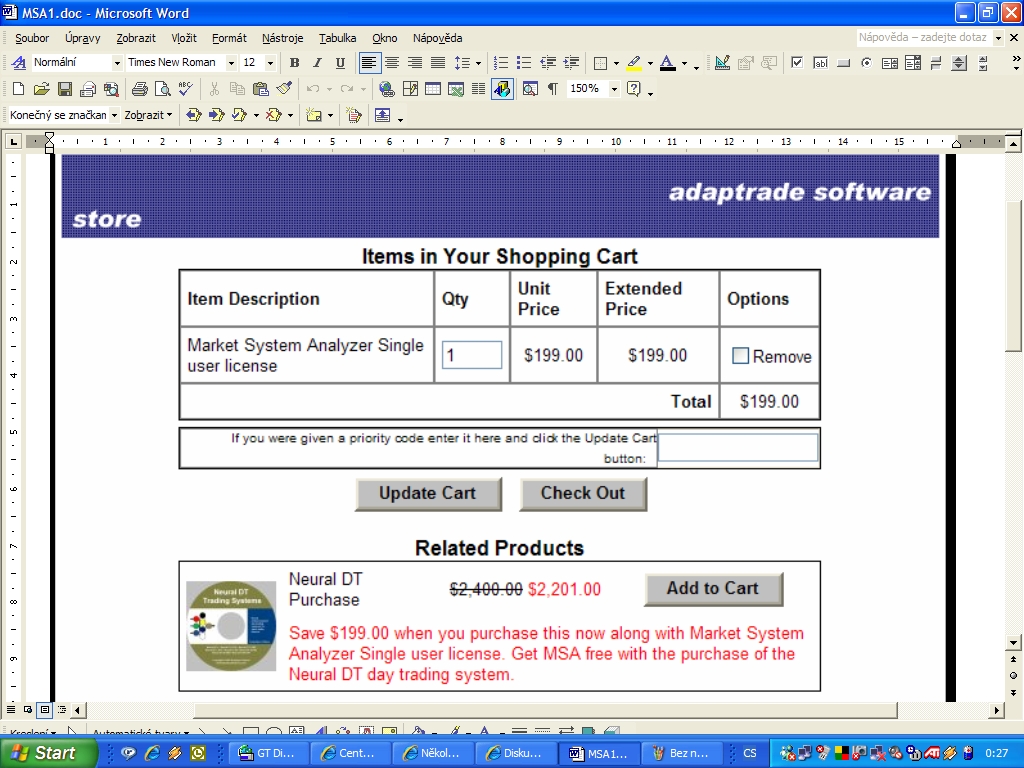Image resolution: width=1024 pixels, height=768 pixels.
Task: Open the Styles and Formatting pane
Action: pyautogui.click(x=18, y=63)
